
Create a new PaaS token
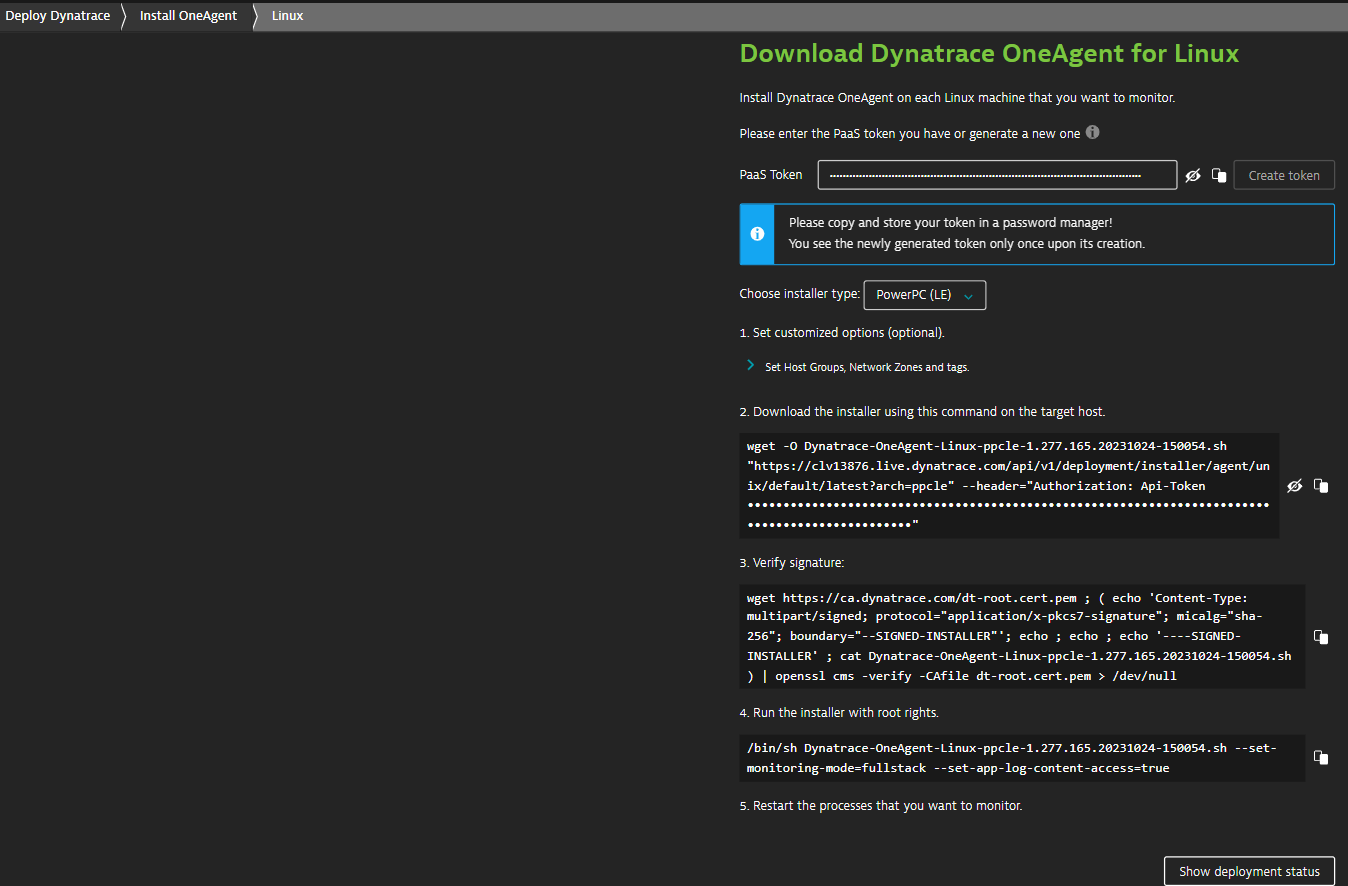coord(1283,174)
